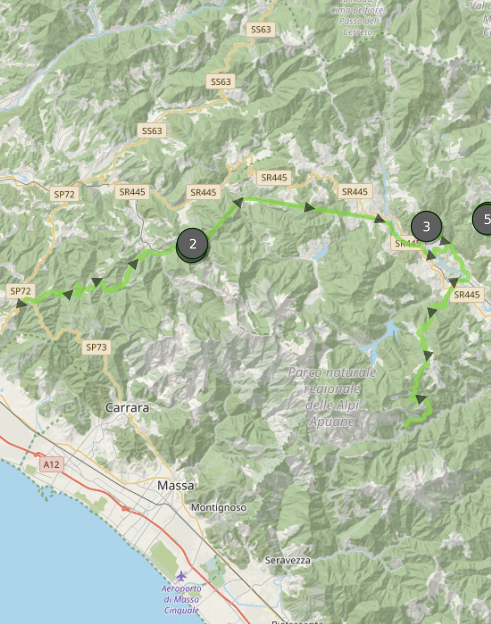The height and width of the screenshot is (624, 491).
Task: Click the SP73 road shield
Action: point(96,347)
